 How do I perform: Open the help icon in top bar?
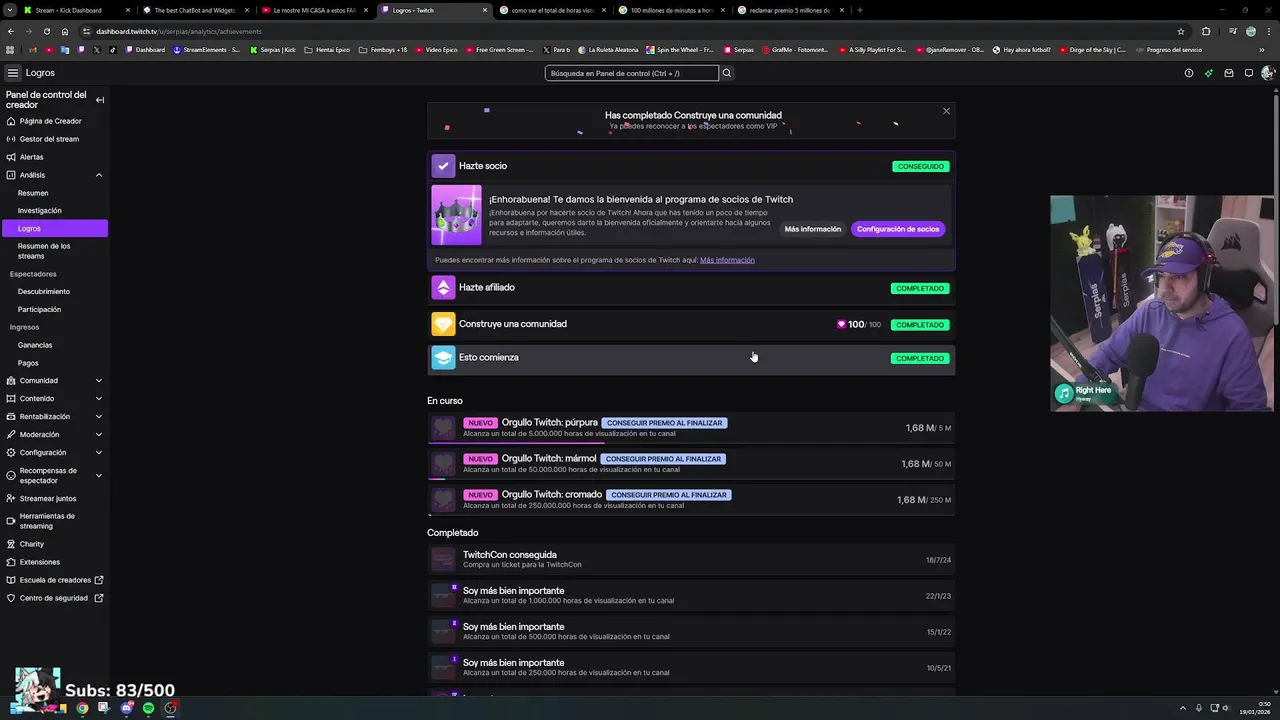(1188, 73)
